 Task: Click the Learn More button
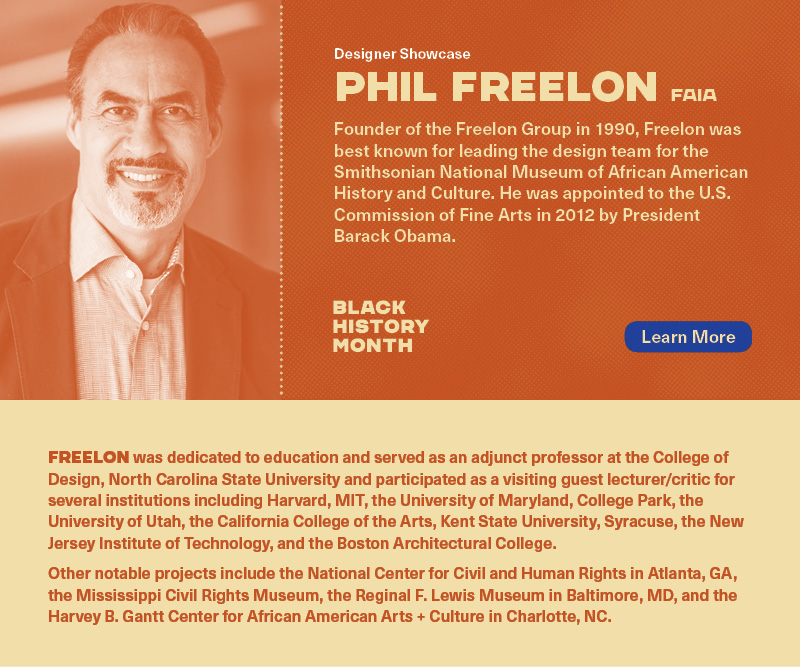coord(688,337)
